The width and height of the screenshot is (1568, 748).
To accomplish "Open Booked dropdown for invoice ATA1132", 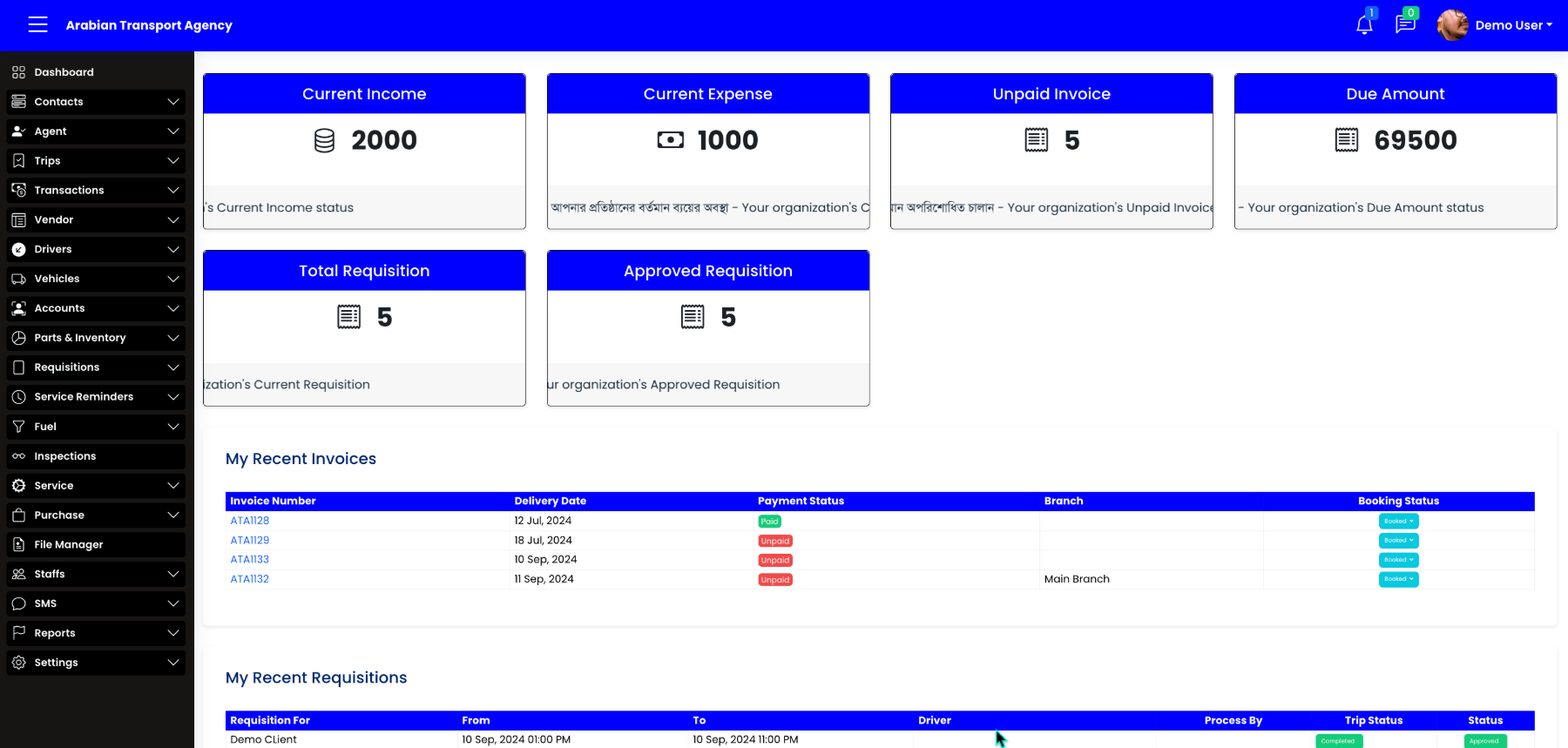I will [1398, 579].
